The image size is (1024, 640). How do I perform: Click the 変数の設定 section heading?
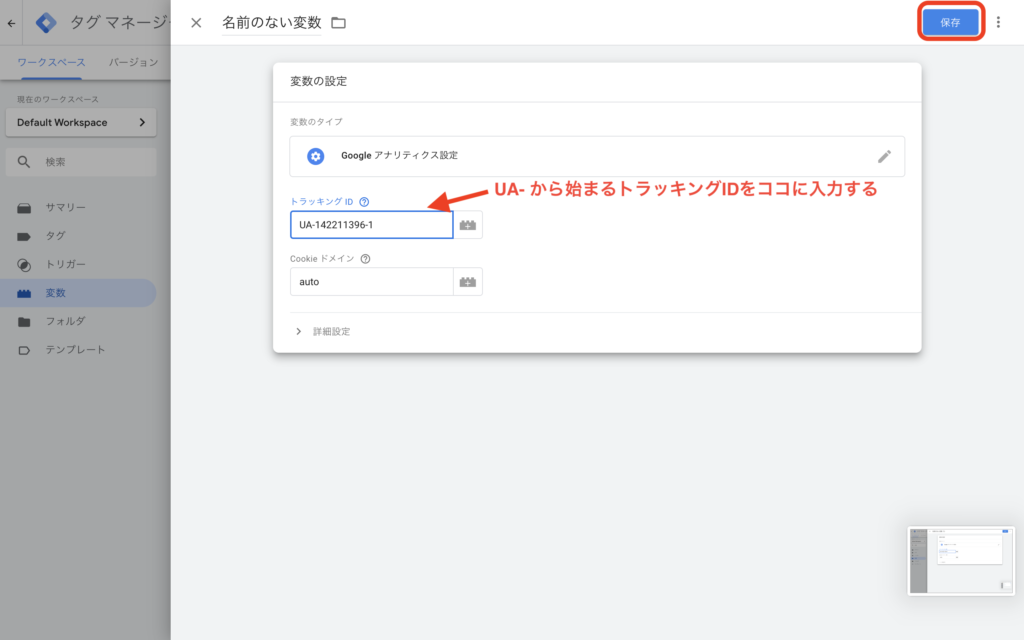coord(319,81)
